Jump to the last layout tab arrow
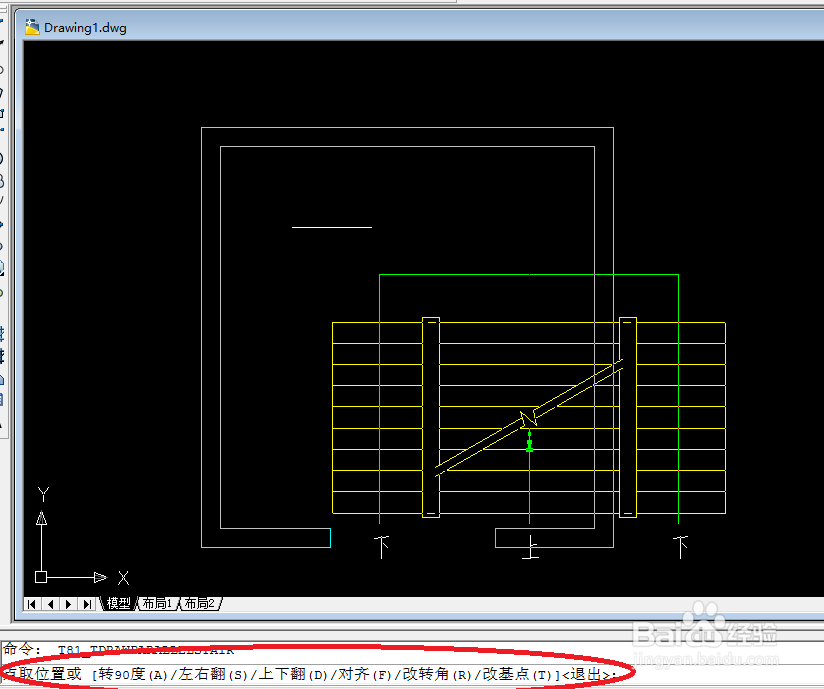The image size is (824, 689). pos(87,604)
